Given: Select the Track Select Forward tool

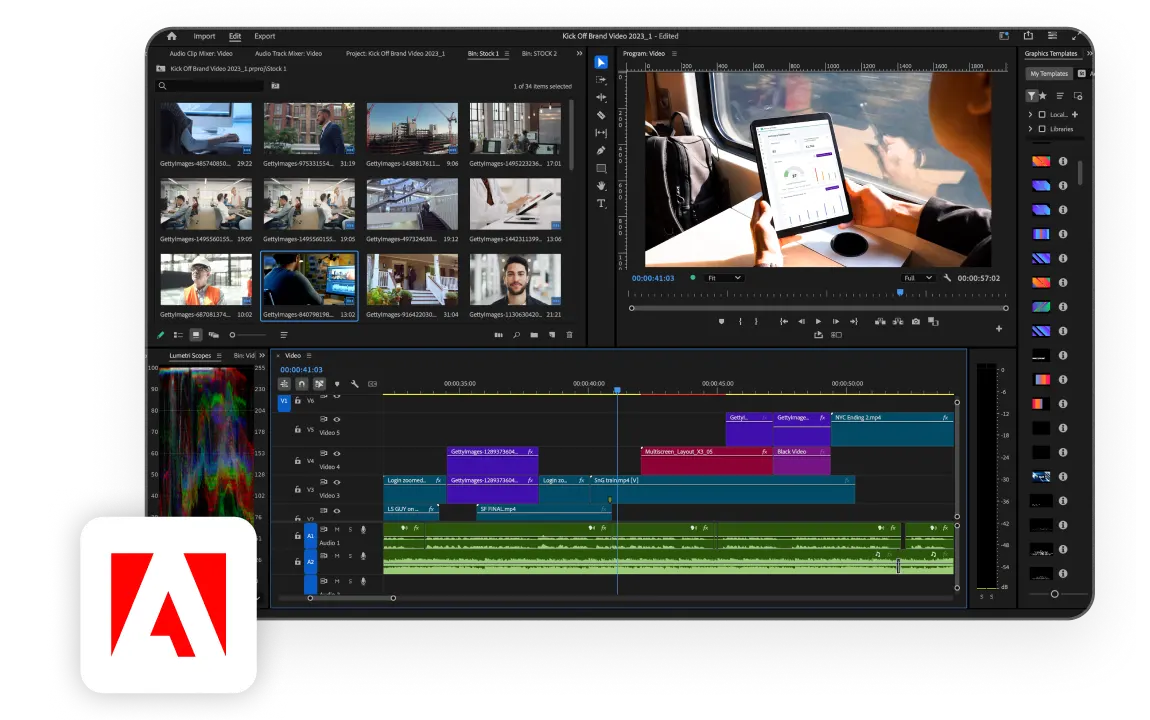Looking at the screenshot, I should tap(601, 80).
